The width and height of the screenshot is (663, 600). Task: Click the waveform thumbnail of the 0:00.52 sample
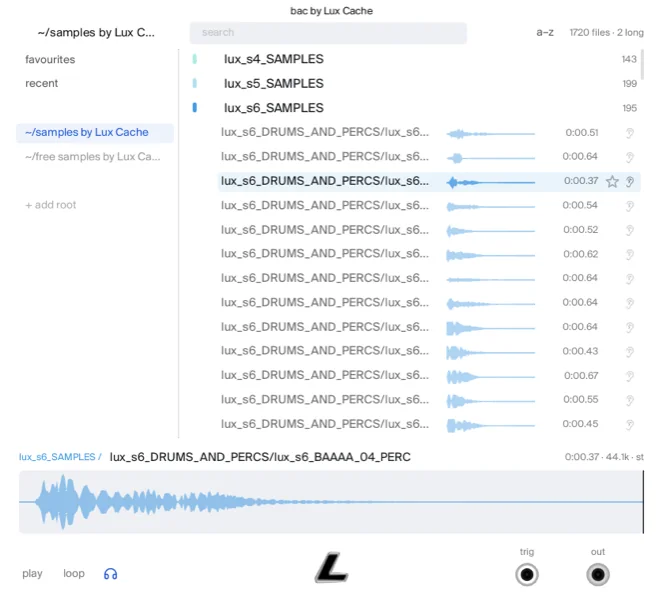(x=490, y=231)
